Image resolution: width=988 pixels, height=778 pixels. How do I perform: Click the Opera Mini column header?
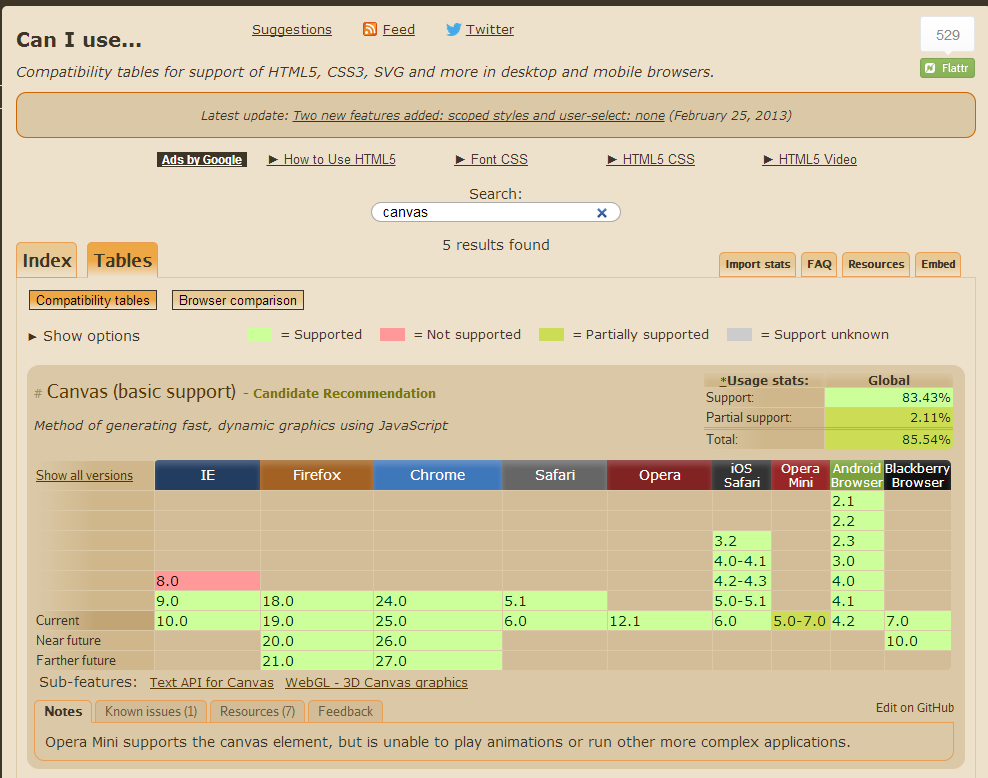(x=800, y=475)
